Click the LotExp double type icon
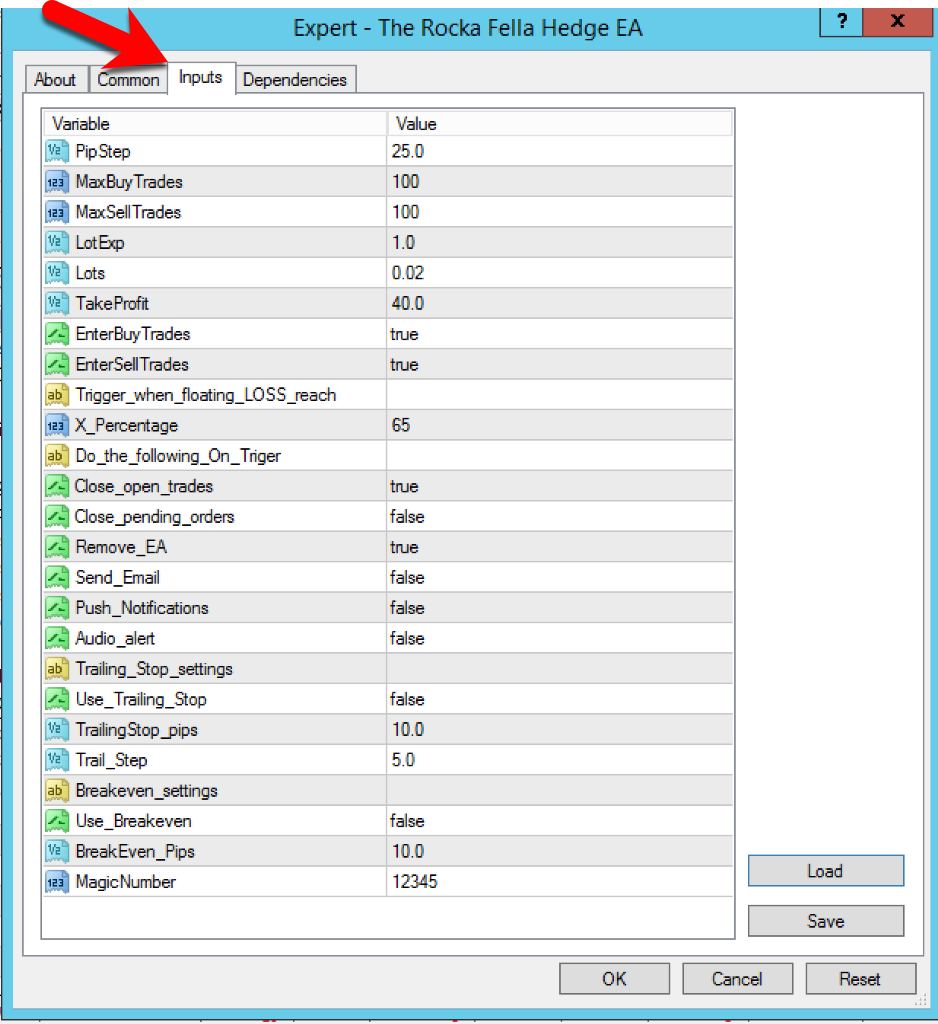This screenshot has width=938, height=1024. pyautogui.click(x=57, y=243)
